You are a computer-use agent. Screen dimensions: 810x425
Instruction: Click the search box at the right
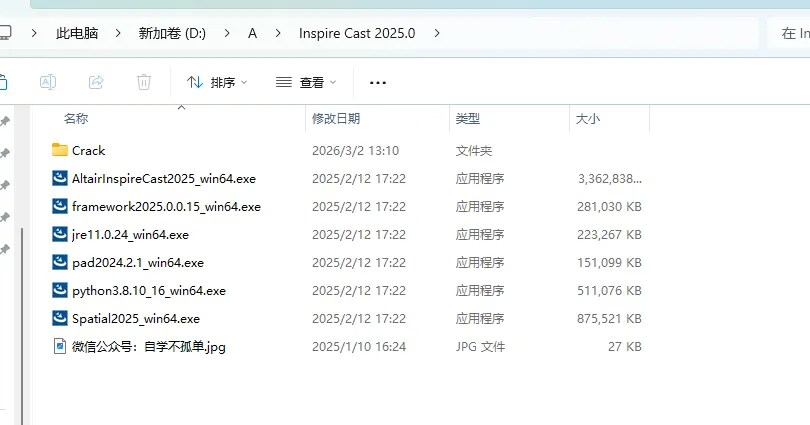(789, 33)
